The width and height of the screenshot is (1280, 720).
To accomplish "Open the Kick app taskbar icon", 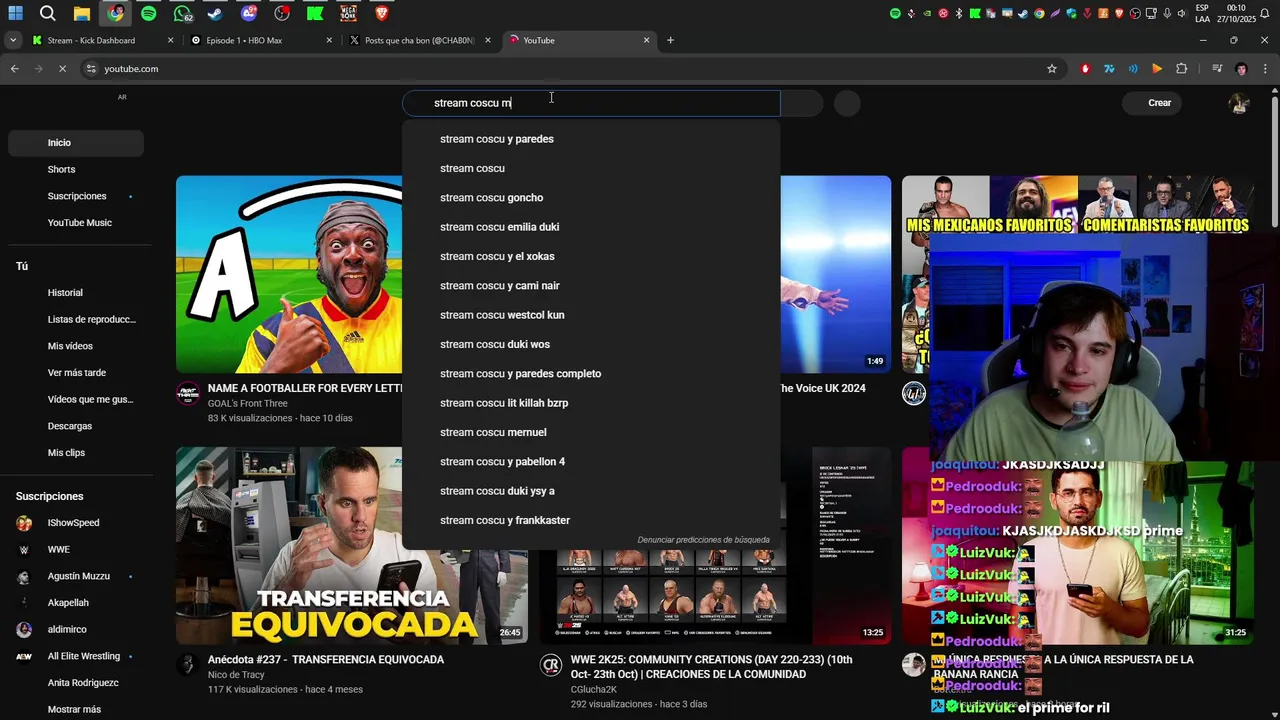I will (315, 13).
